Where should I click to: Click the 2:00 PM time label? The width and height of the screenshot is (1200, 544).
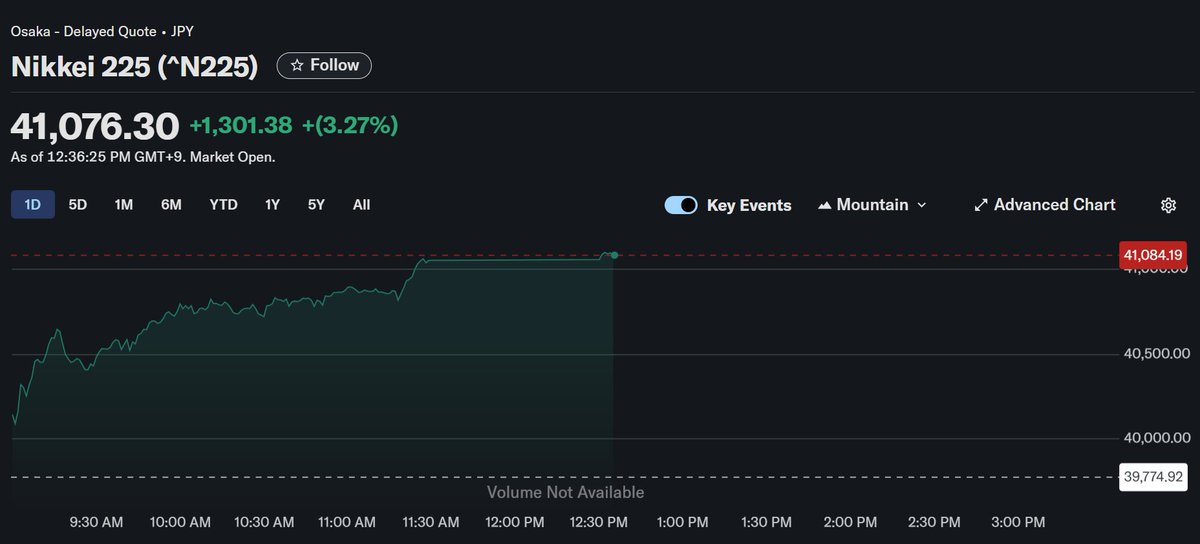pos(850,522)
